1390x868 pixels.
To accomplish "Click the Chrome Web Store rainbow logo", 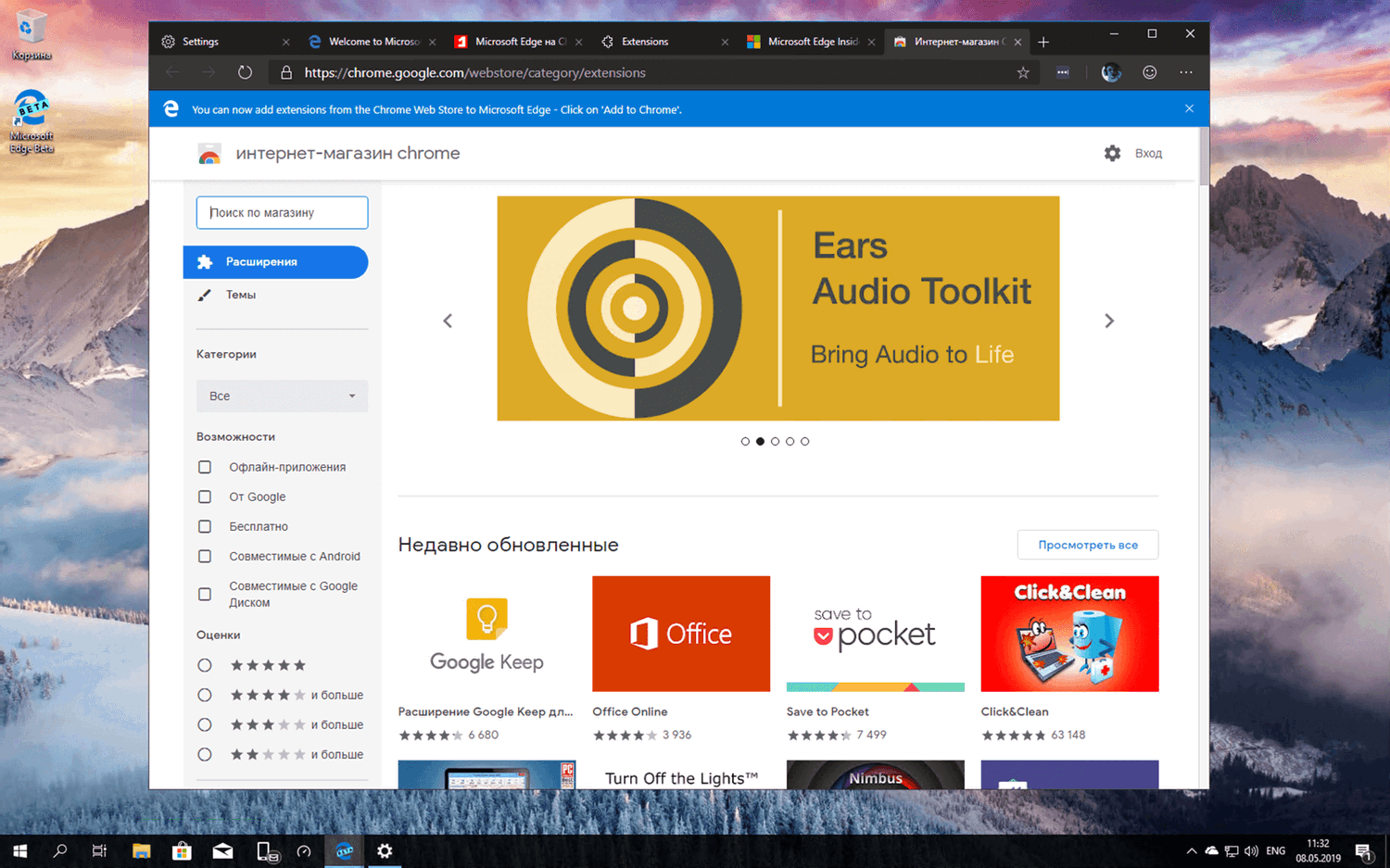I will pos(209,154).
